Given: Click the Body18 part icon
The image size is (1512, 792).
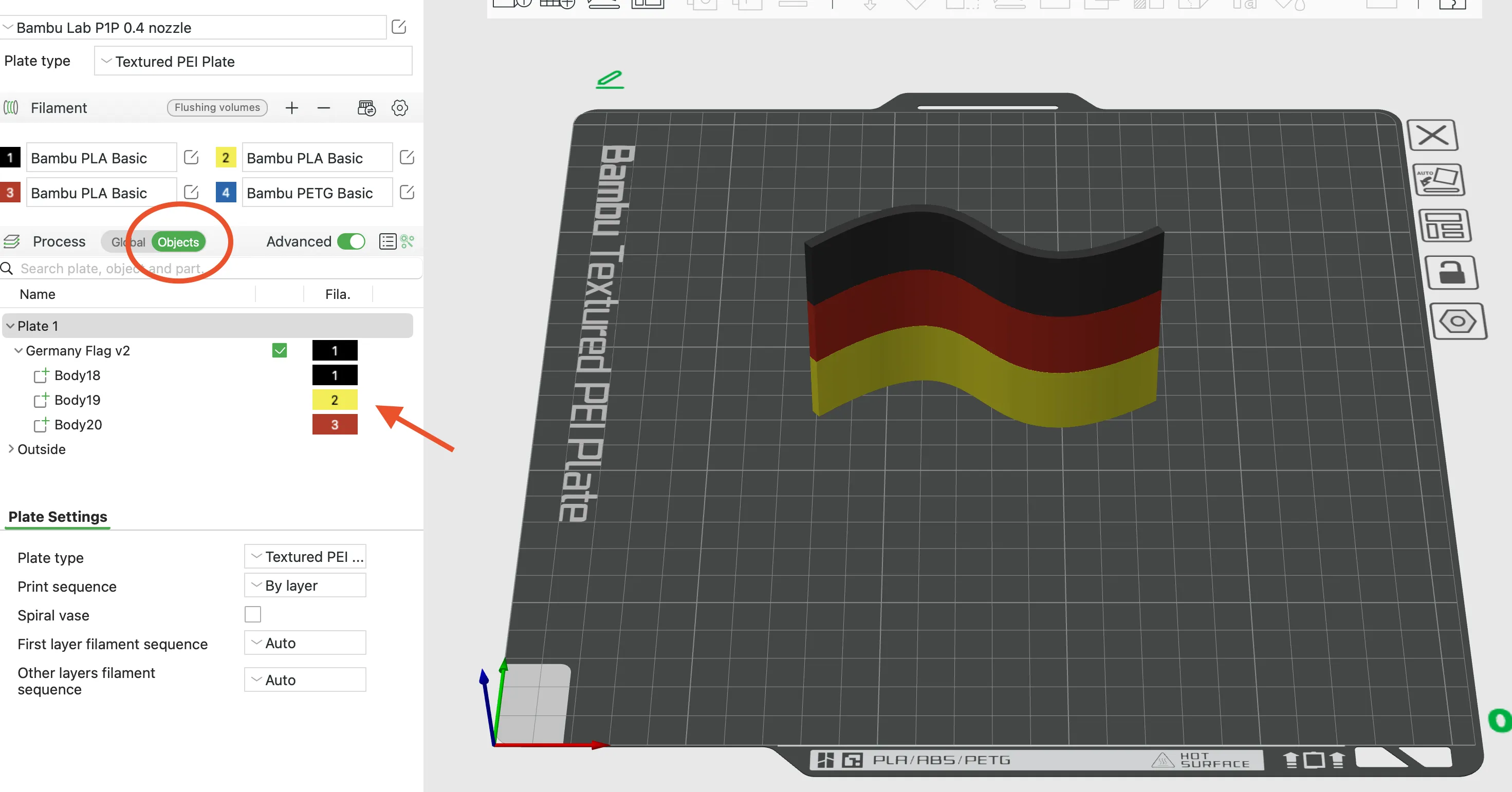Looking at the screenshot, I should [x=41, y=375].
